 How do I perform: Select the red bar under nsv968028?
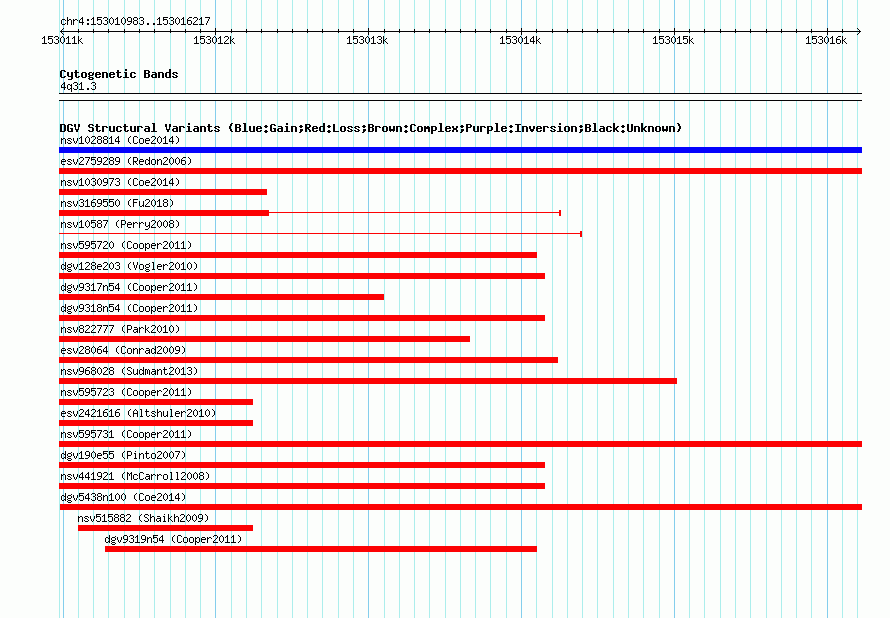click(368, 381)
